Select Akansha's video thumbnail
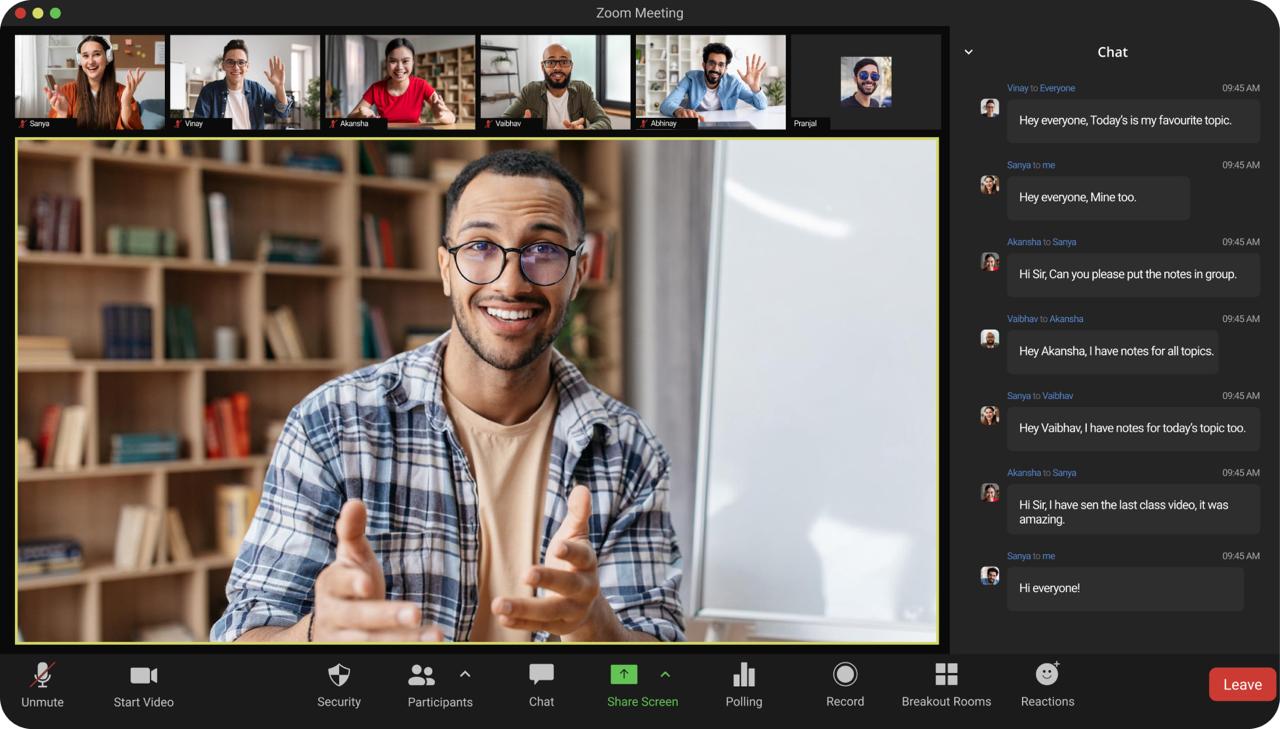The width and height of the screenshot is (1280, 729). 400,82
